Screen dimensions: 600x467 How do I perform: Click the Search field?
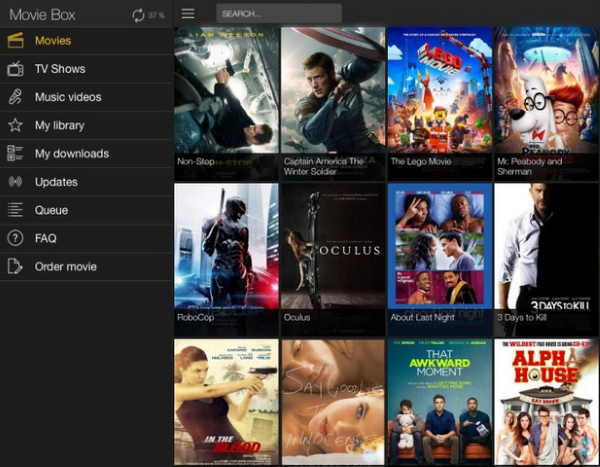[279, 14]
